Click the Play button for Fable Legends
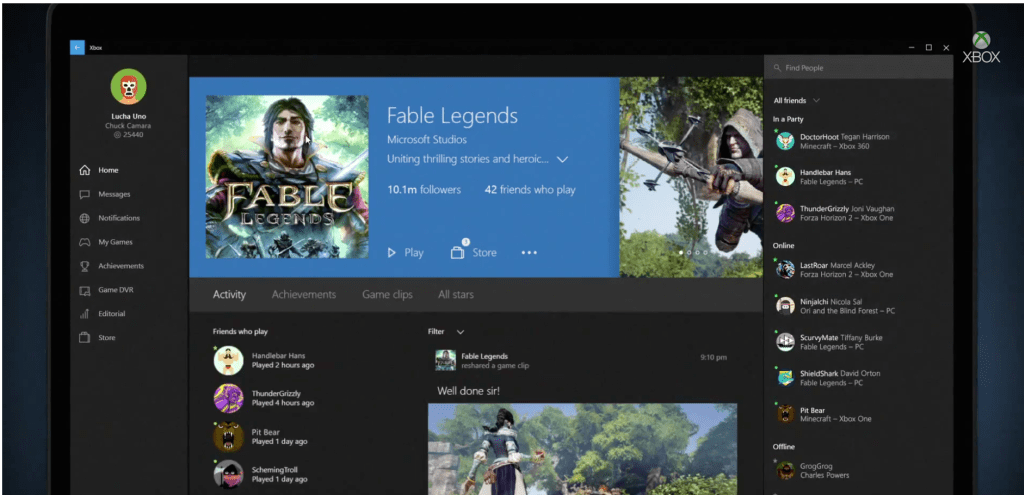The width and height of the screenshot is (1024, 495). 406,253
